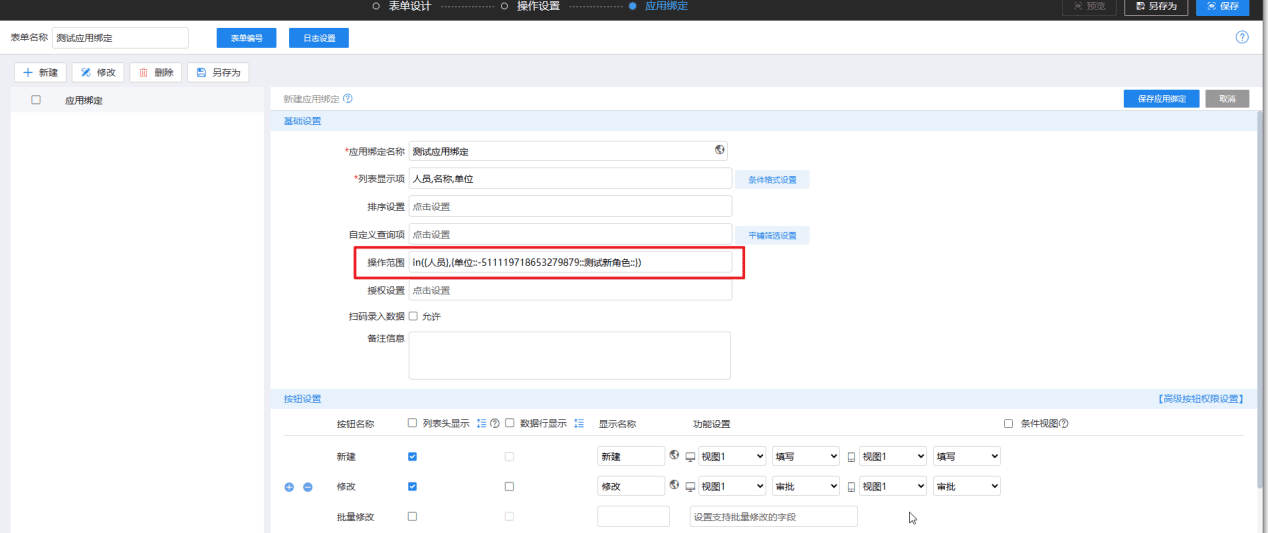The width and height of the screenshot is (1268, 533).
Task: Click the sort icon beside 列表头显示
Action: coord(482,423)
